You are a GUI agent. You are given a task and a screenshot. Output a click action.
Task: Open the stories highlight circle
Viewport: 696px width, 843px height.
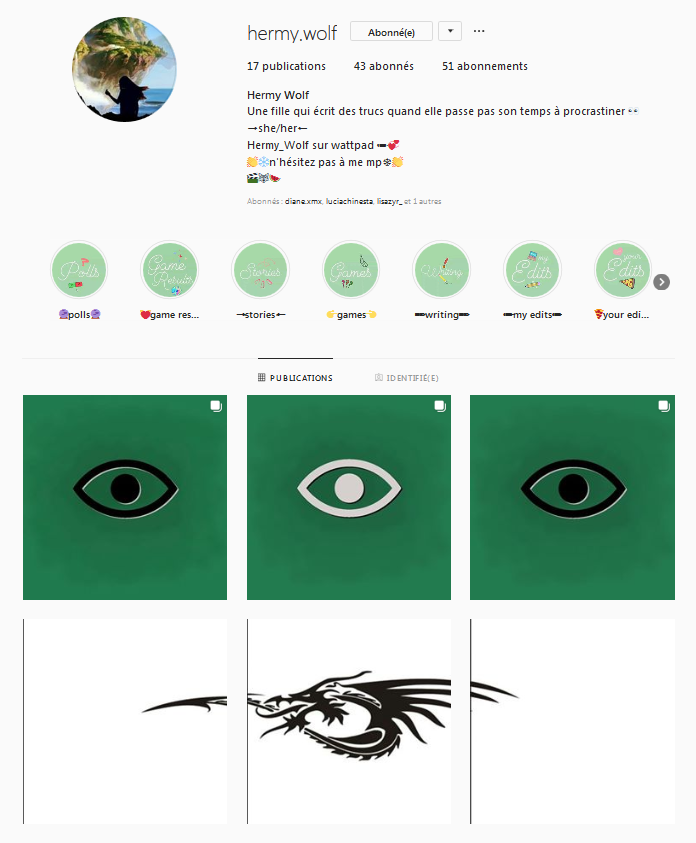[261, 270]
